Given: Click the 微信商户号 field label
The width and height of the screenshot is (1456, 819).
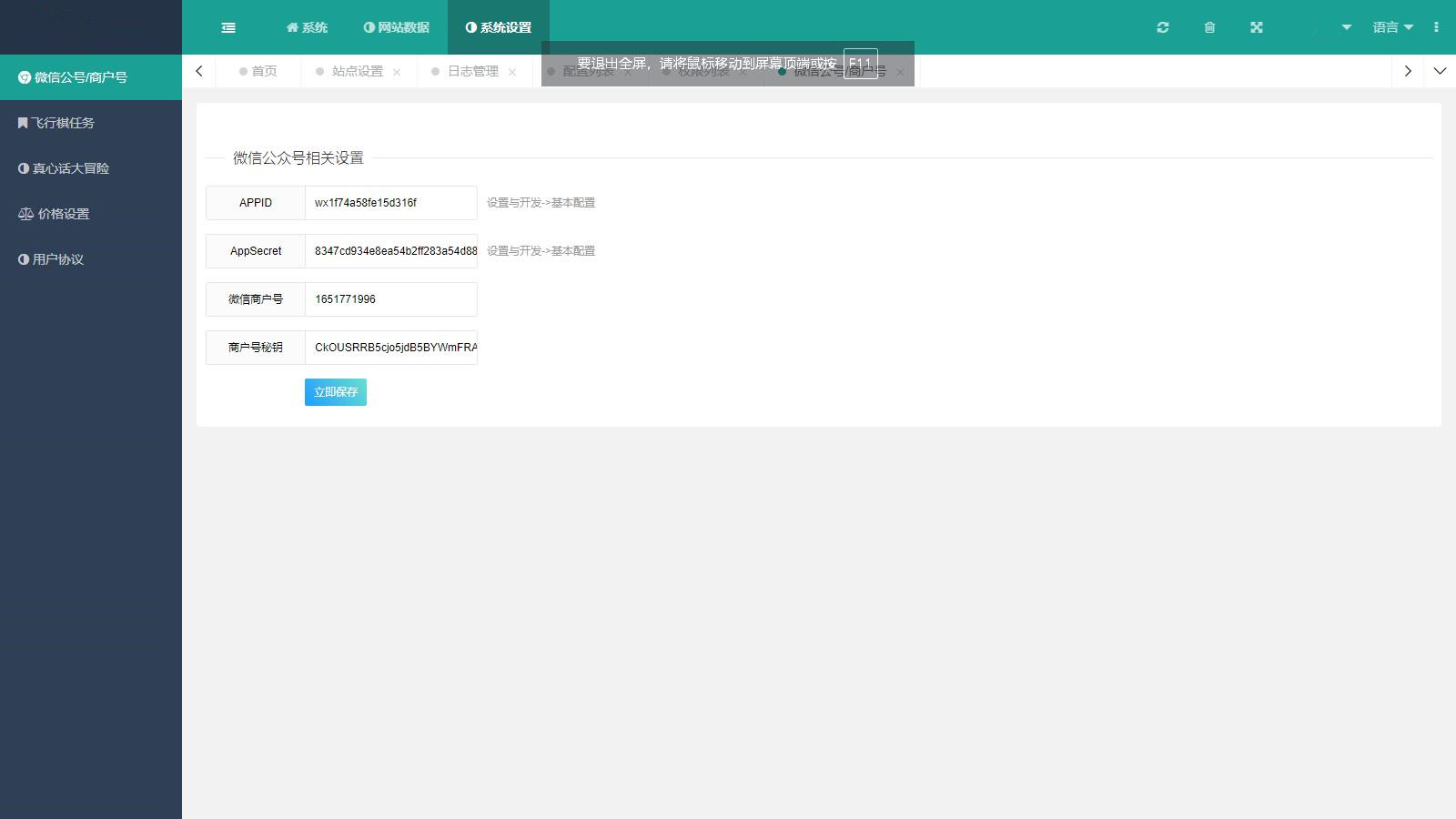Looking at the screenshot, I should tap(256, 299).
